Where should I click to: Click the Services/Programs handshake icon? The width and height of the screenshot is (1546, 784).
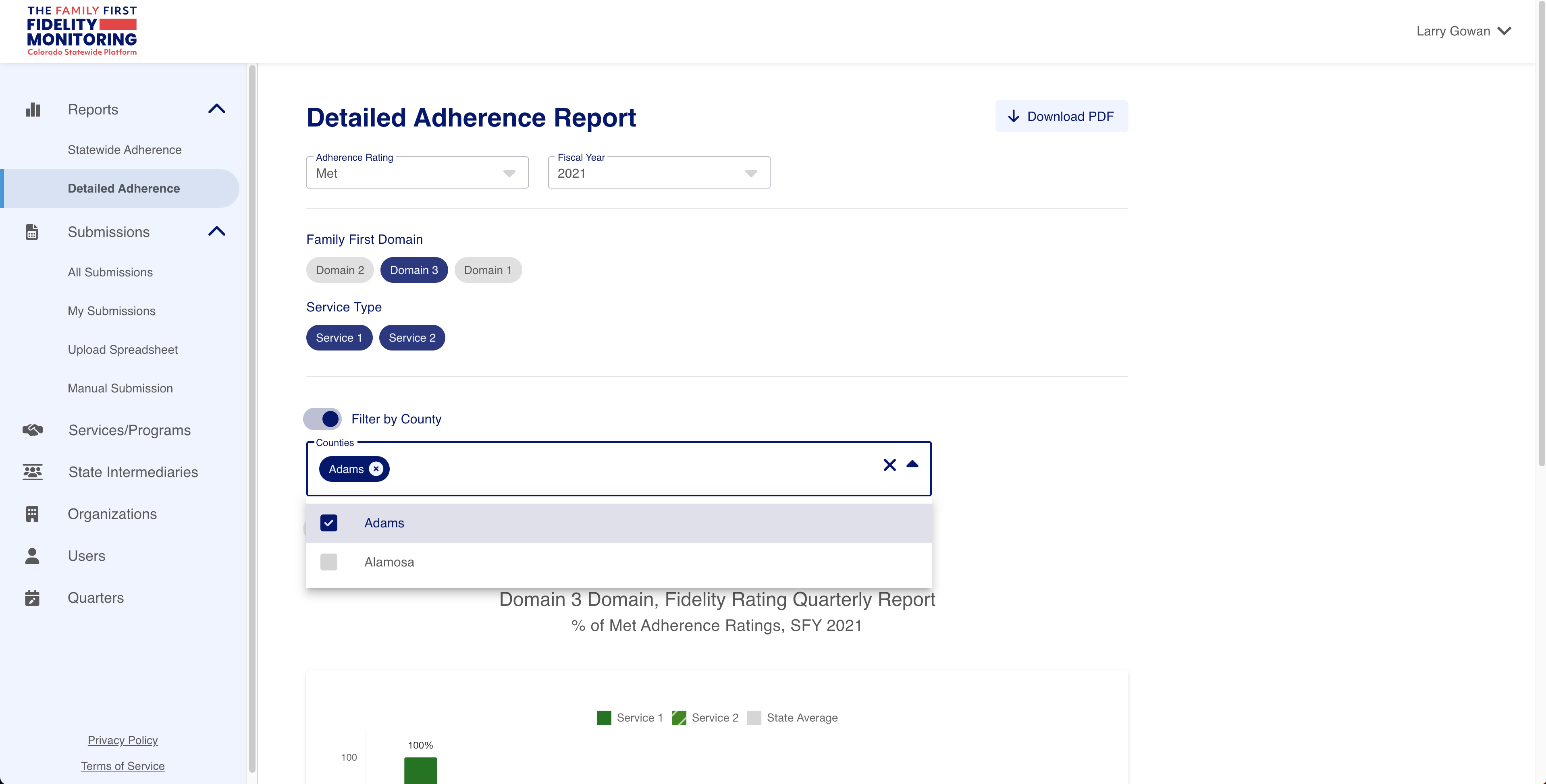[x=32, y=430]
